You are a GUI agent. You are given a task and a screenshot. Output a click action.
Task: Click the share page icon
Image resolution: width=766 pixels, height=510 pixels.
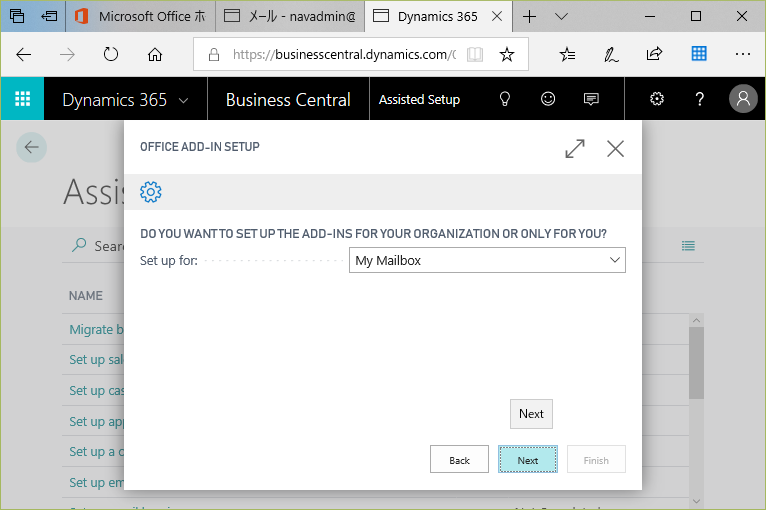point(655,53)
